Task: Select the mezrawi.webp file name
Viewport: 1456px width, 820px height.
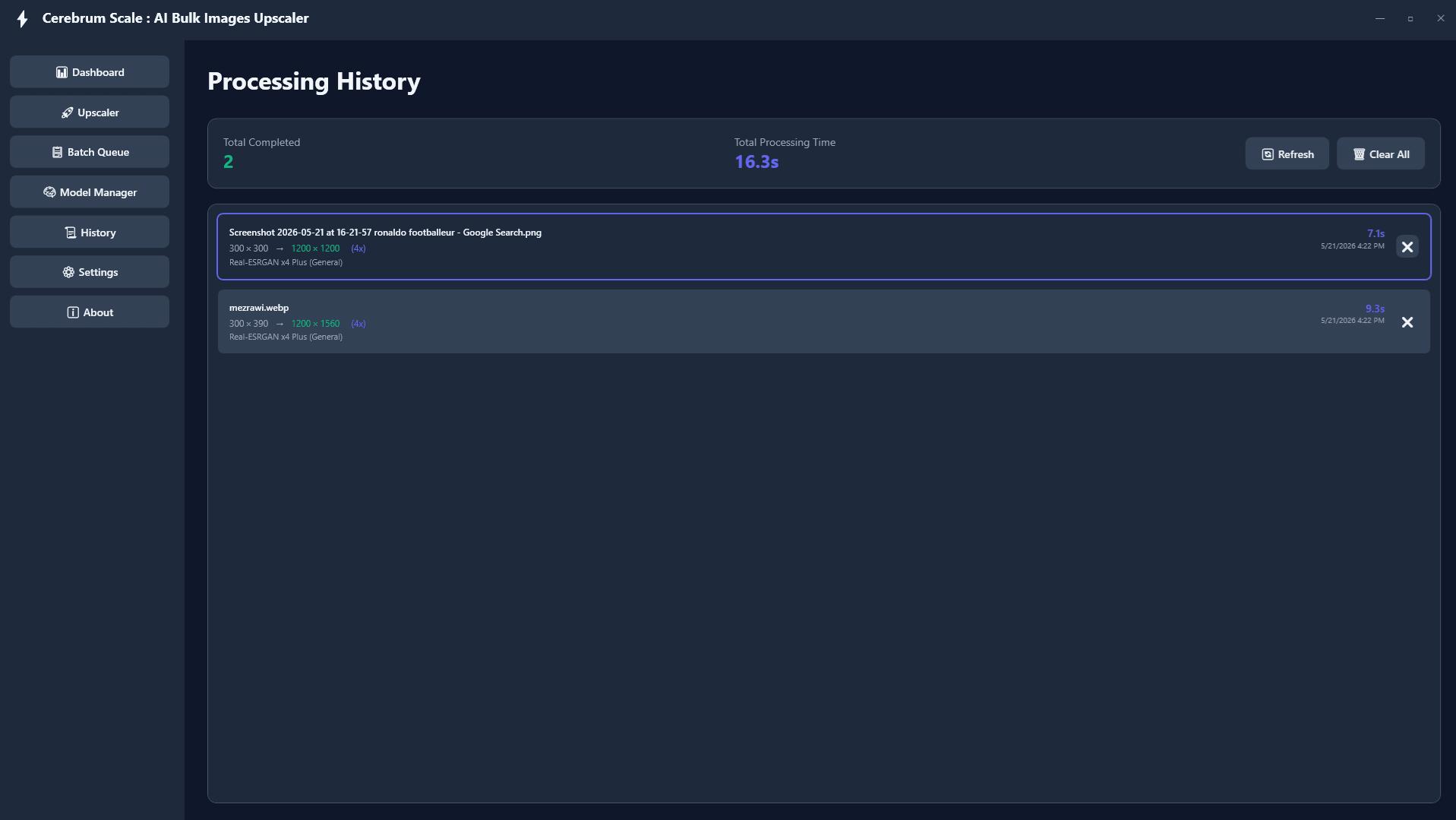Action: point(259,308)
